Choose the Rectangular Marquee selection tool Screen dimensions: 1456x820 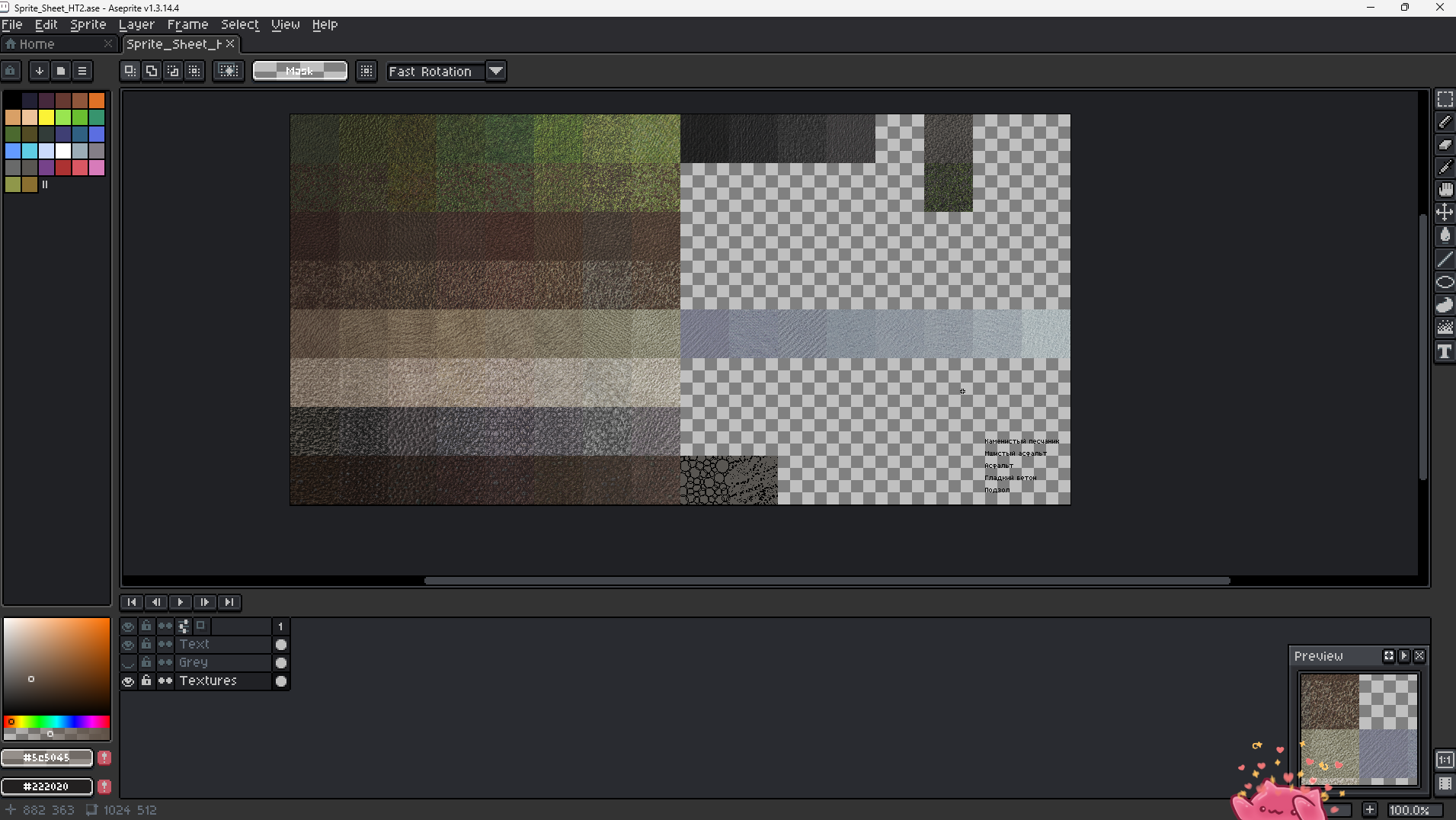point(1445,98)
